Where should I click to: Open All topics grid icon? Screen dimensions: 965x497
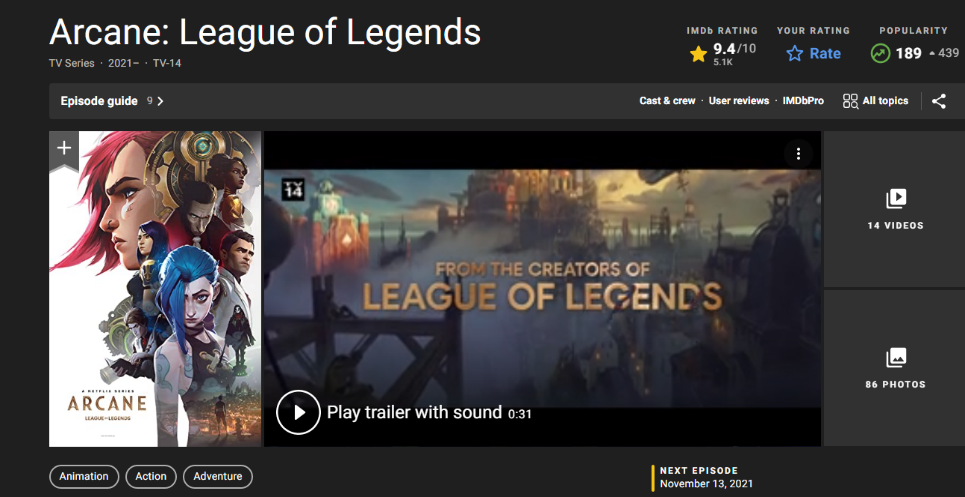click(x=851, y=101)
